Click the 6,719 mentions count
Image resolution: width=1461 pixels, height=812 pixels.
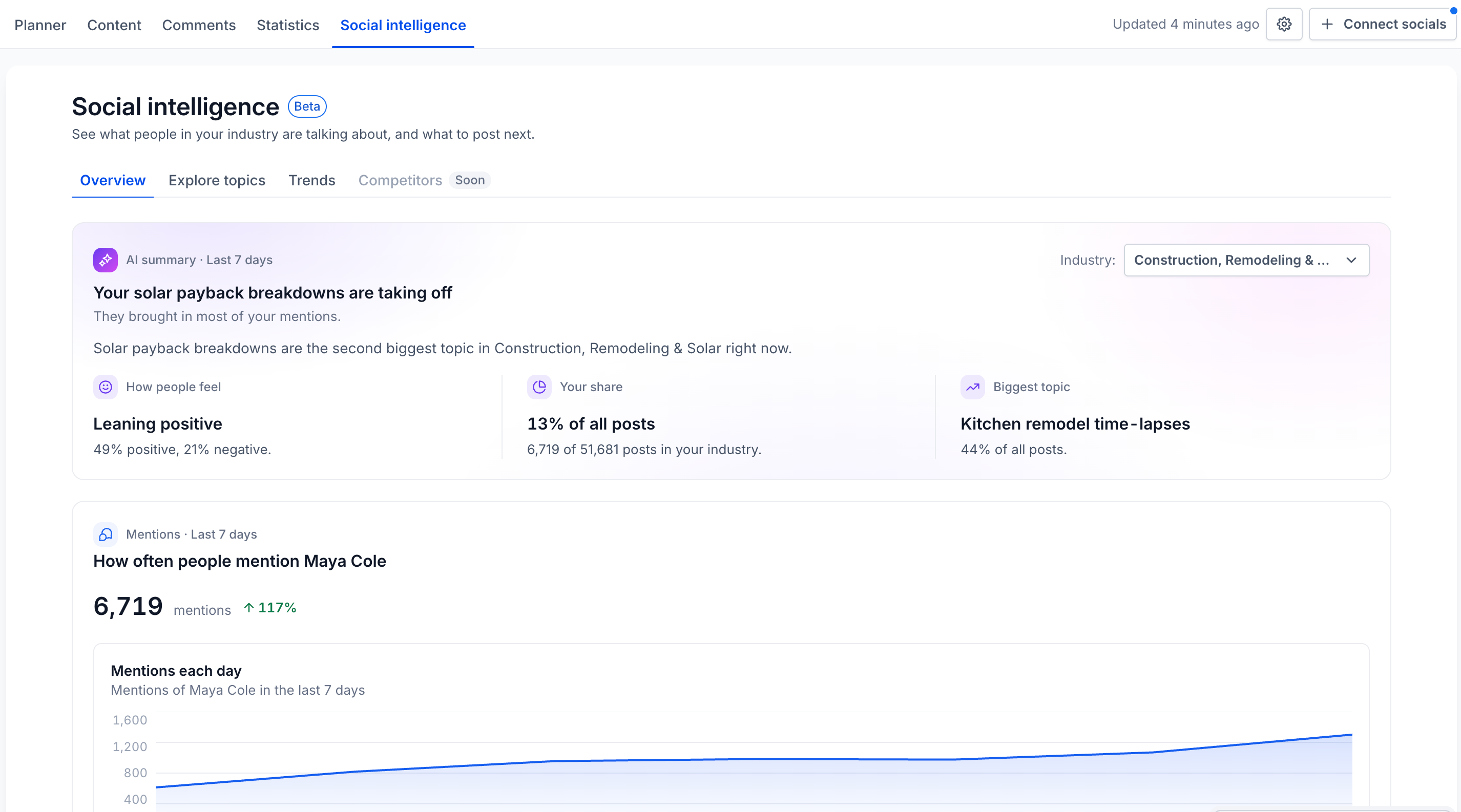point(128,606)
